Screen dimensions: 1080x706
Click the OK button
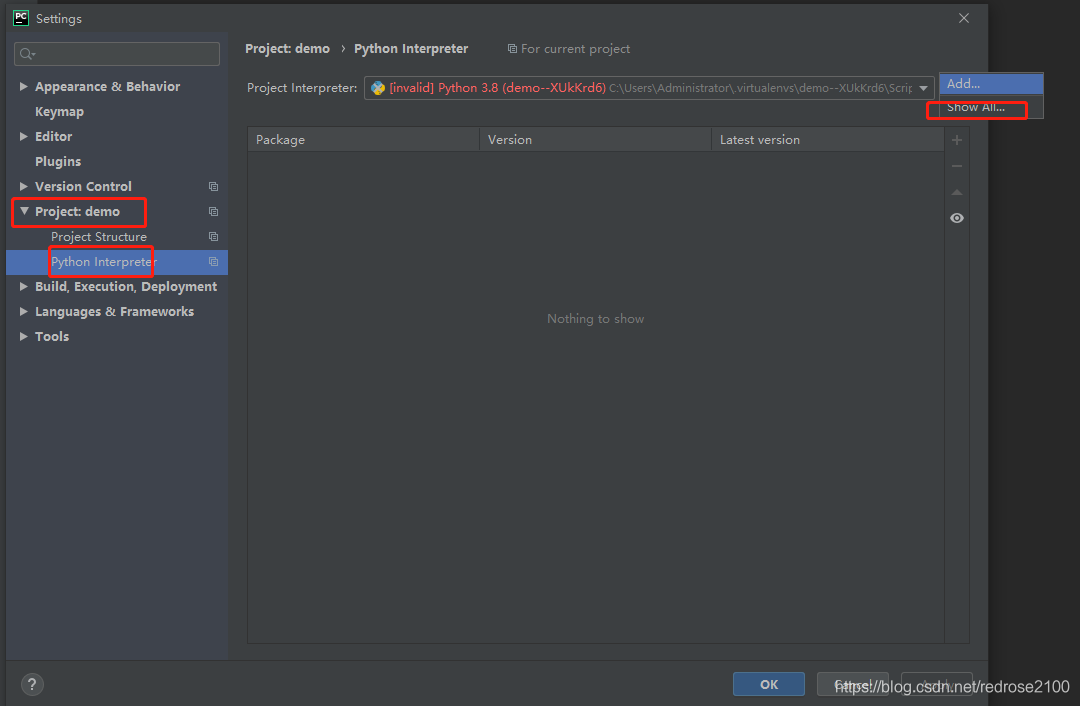[769, 684]
